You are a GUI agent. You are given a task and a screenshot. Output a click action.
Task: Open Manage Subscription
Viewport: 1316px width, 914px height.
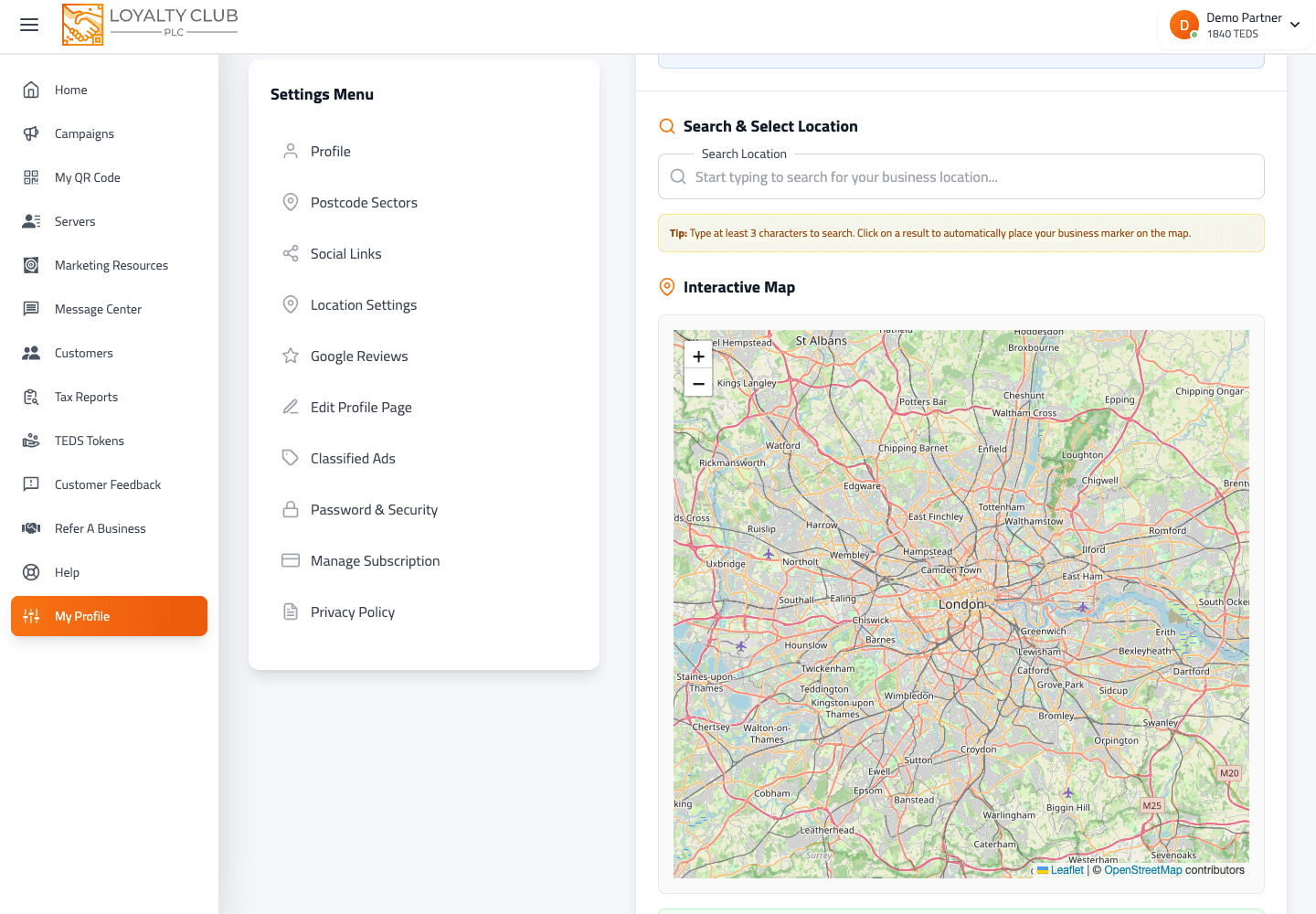[x=424, y=561]
